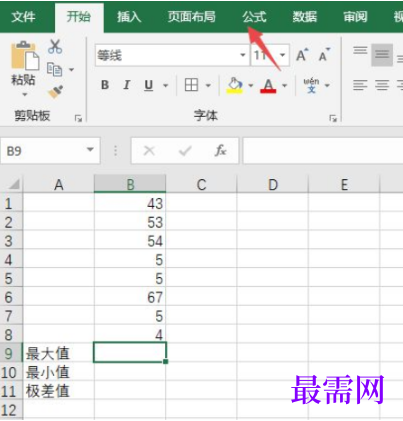This screenshot has height=421, width=403.
Task: Select row 1 header
Action: coord(11,203)
